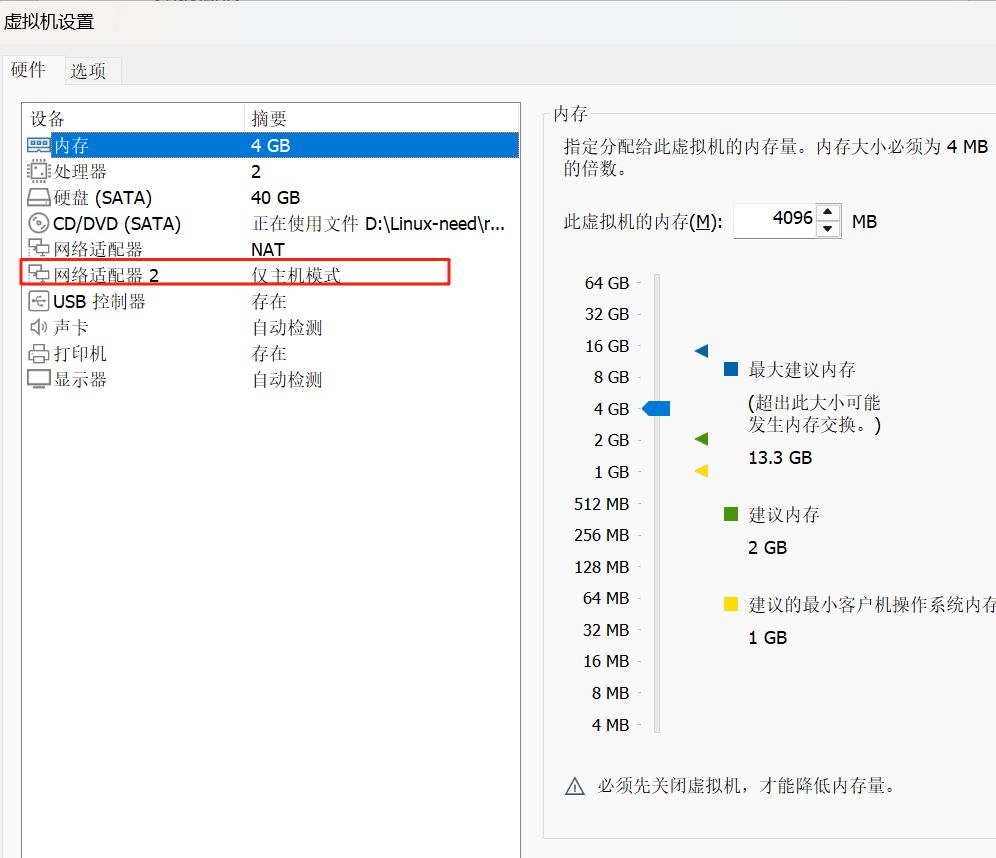Viewport: 996px width, 858px height.
Task: Switch to the 选项 tab
Action: click(x=88, y=71)
